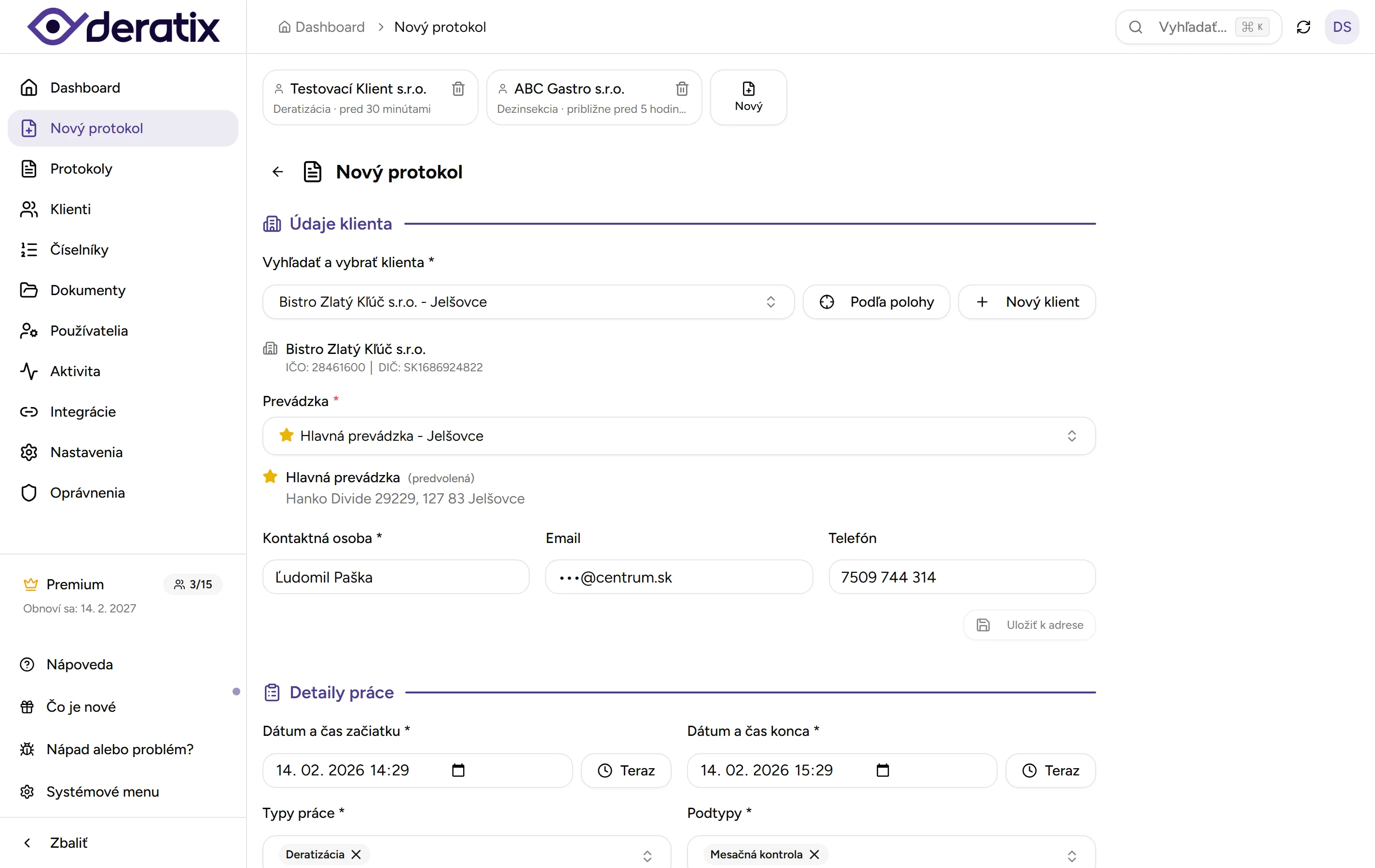Open the Prevádzka dropdown
This screenshot has width=1375, height=868.
tap(1071, 436)
